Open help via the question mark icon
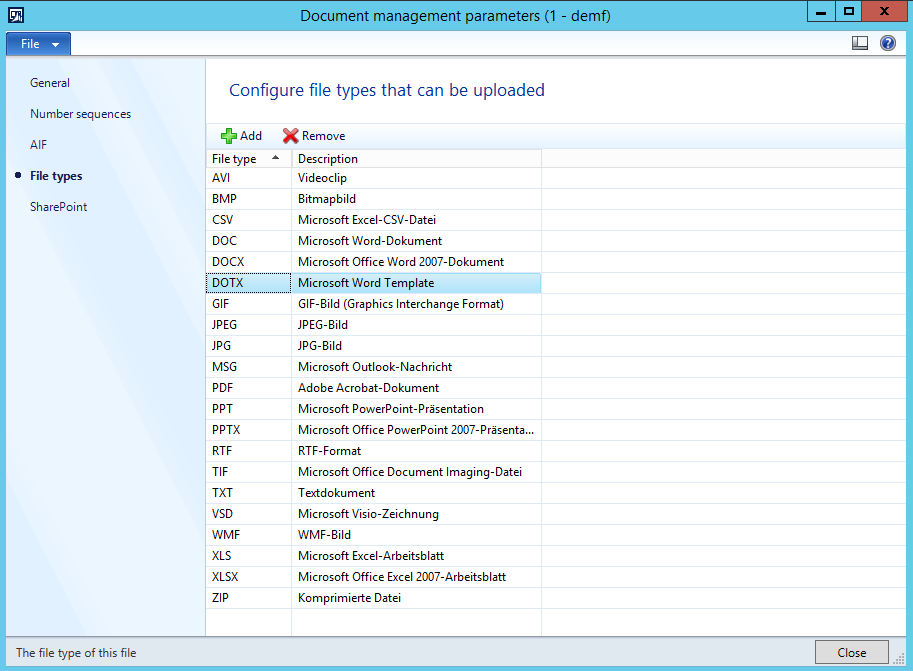The image size is (913, 671). point(887,43)
